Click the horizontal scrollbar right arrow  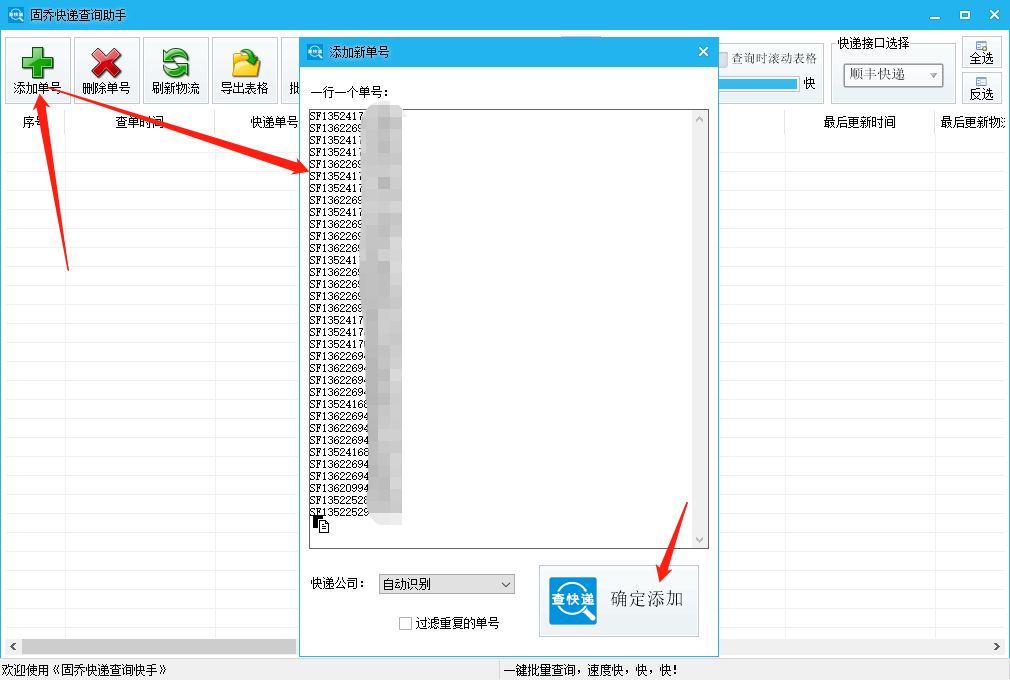pos(996,647)
